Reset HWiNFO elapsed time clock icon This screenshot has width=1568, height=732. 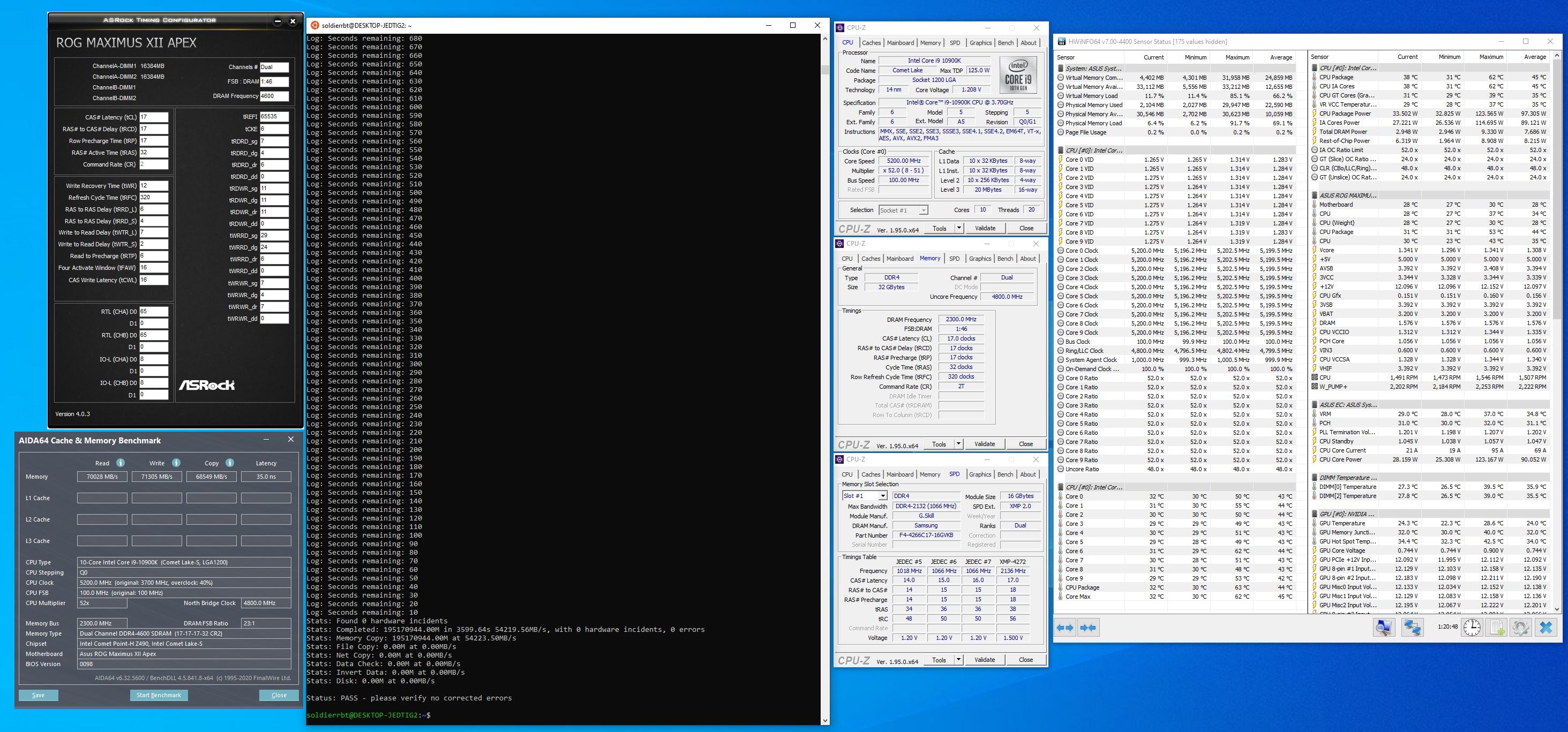(1472, 628)
